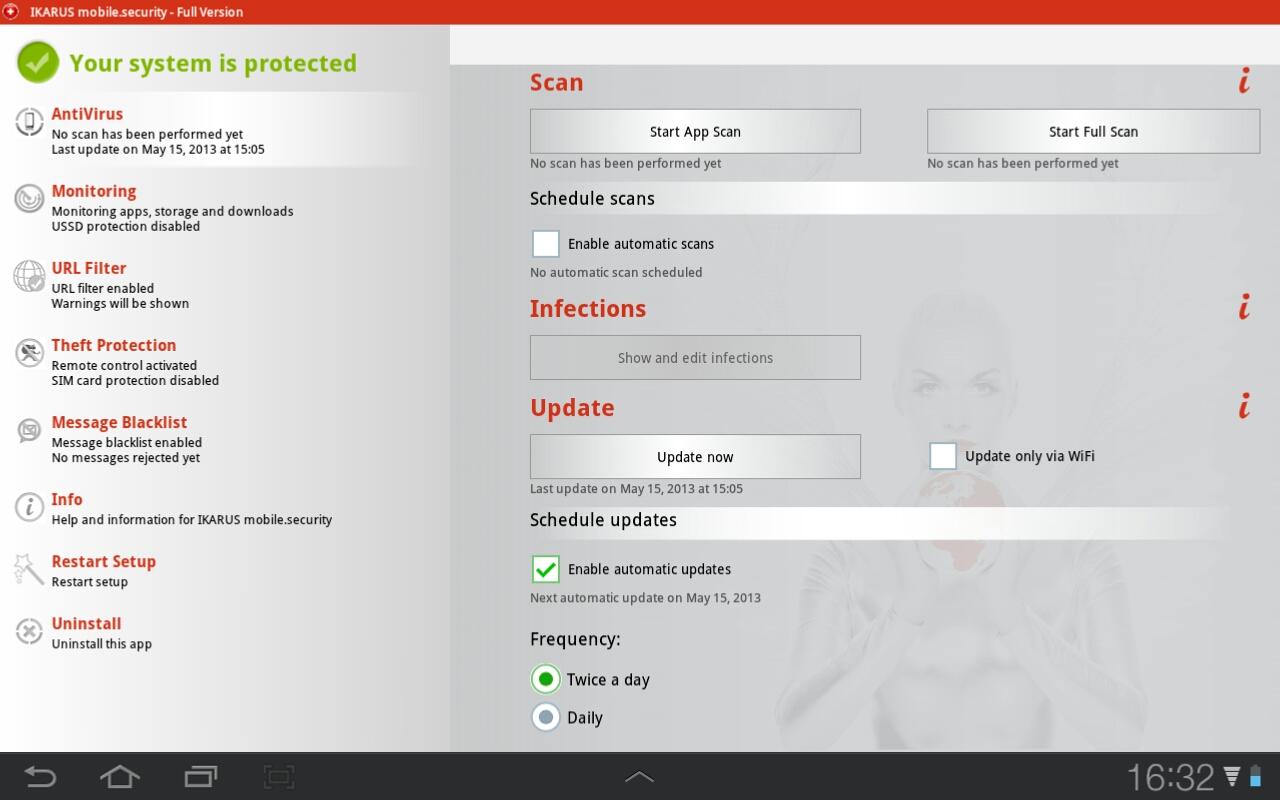Open the Message Blacklist envelope icon
This screenshot has width=1280, height=800.
(29, 430)
